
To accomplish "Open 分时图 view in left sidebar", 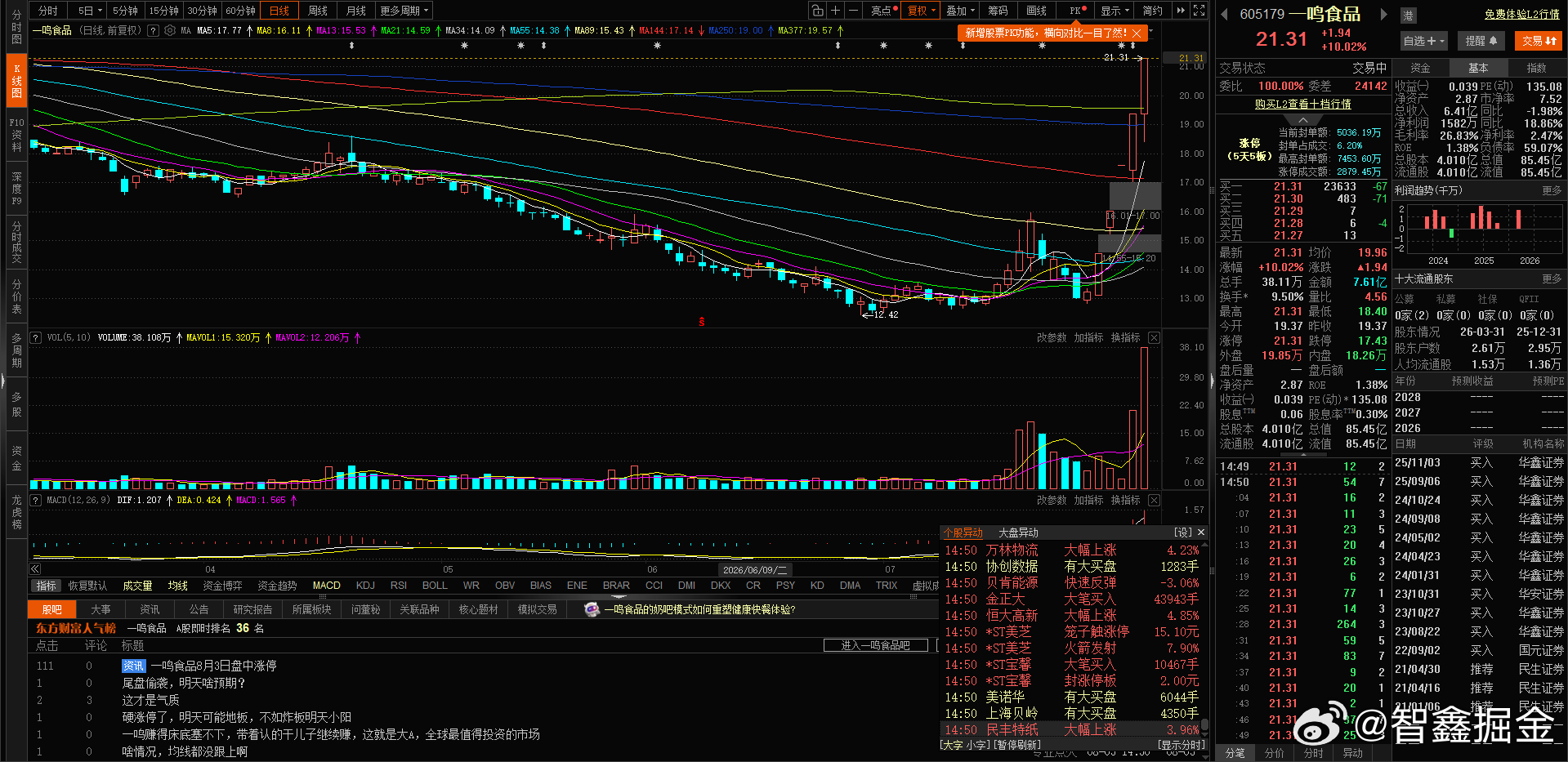I will (16, 27).
